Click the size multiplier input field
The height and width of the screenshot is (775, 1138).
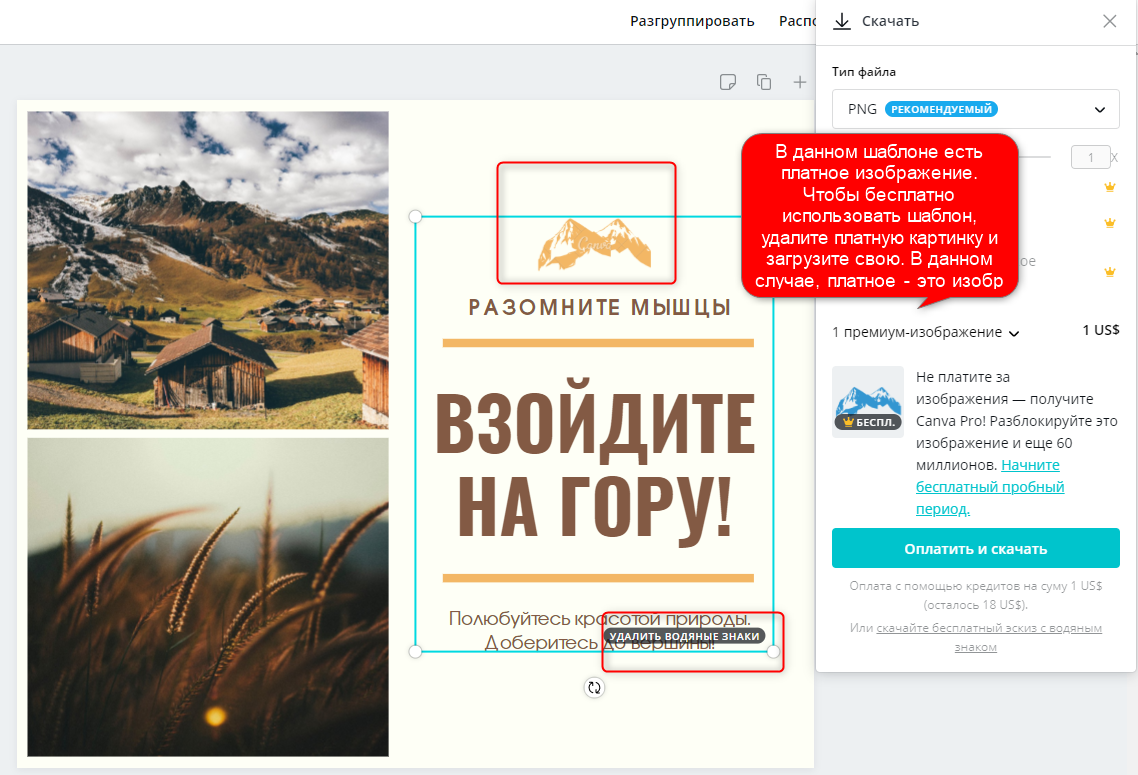tap(1089, 157)
